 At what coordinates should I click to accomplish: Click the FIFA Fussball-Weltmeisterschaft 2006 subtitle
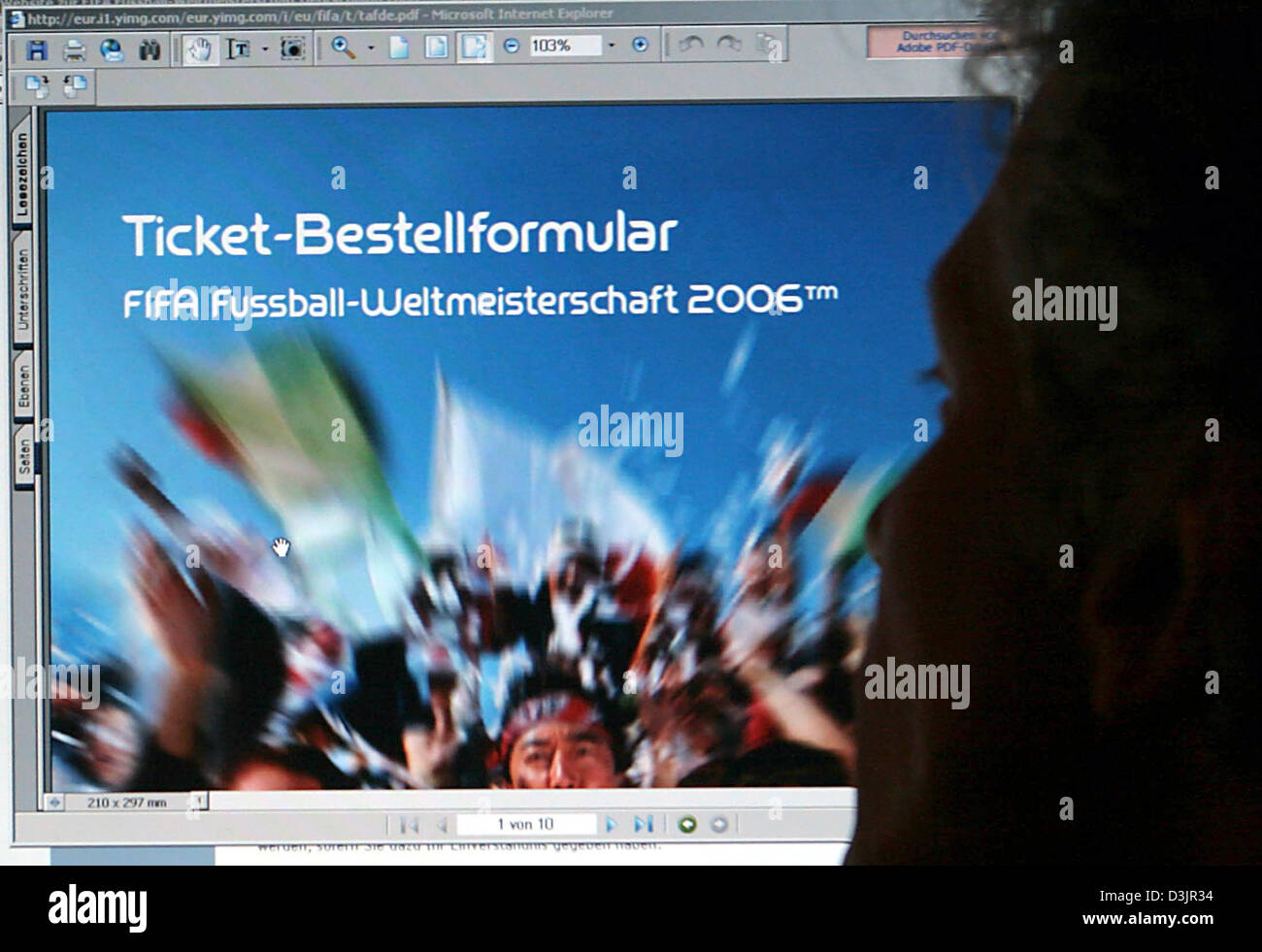(x=480, y=301)
